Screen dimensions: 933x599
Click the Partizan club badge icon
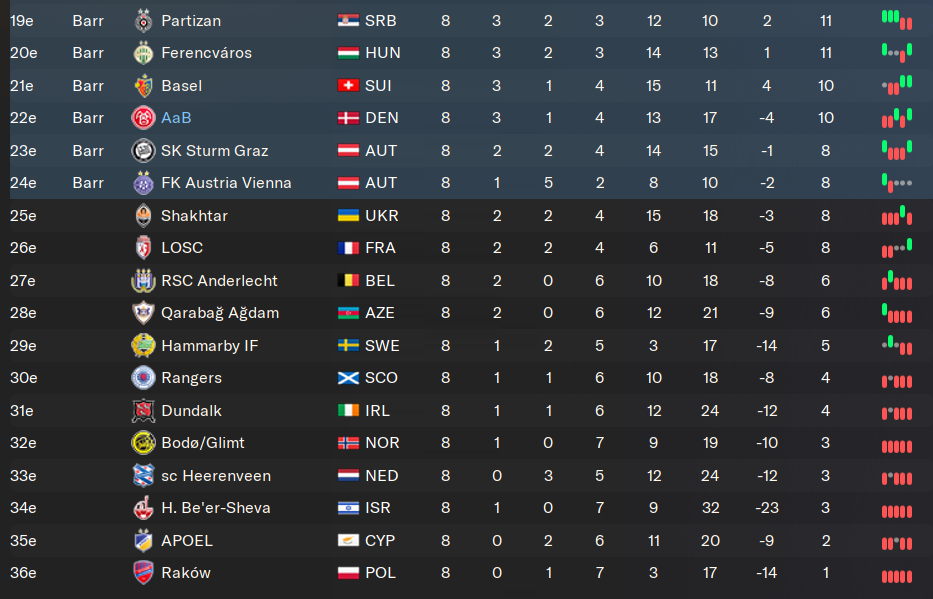143,20
